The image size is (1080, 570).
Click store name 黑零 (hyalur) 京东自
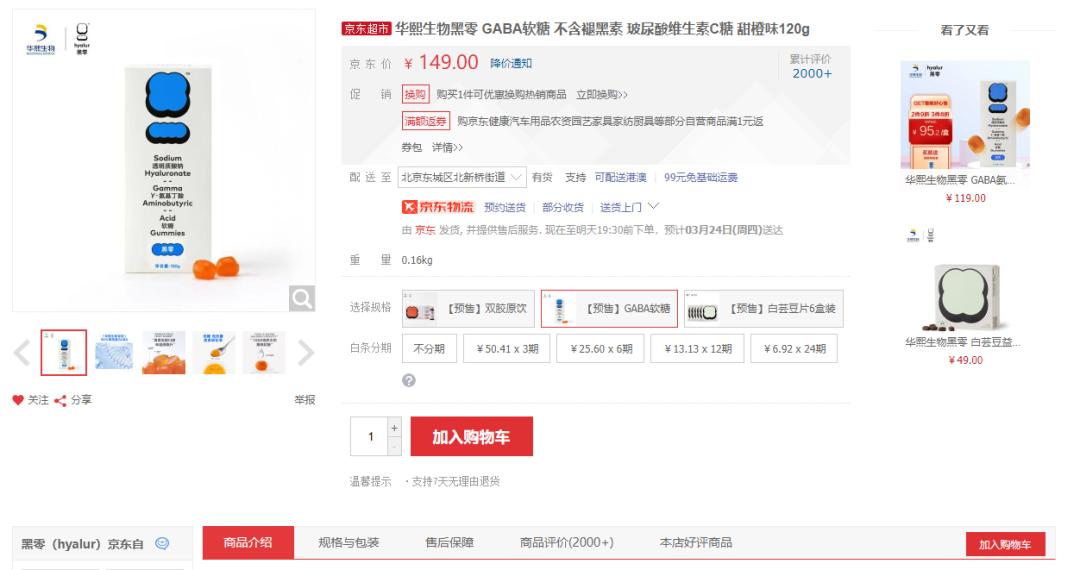tap(83, 544)
